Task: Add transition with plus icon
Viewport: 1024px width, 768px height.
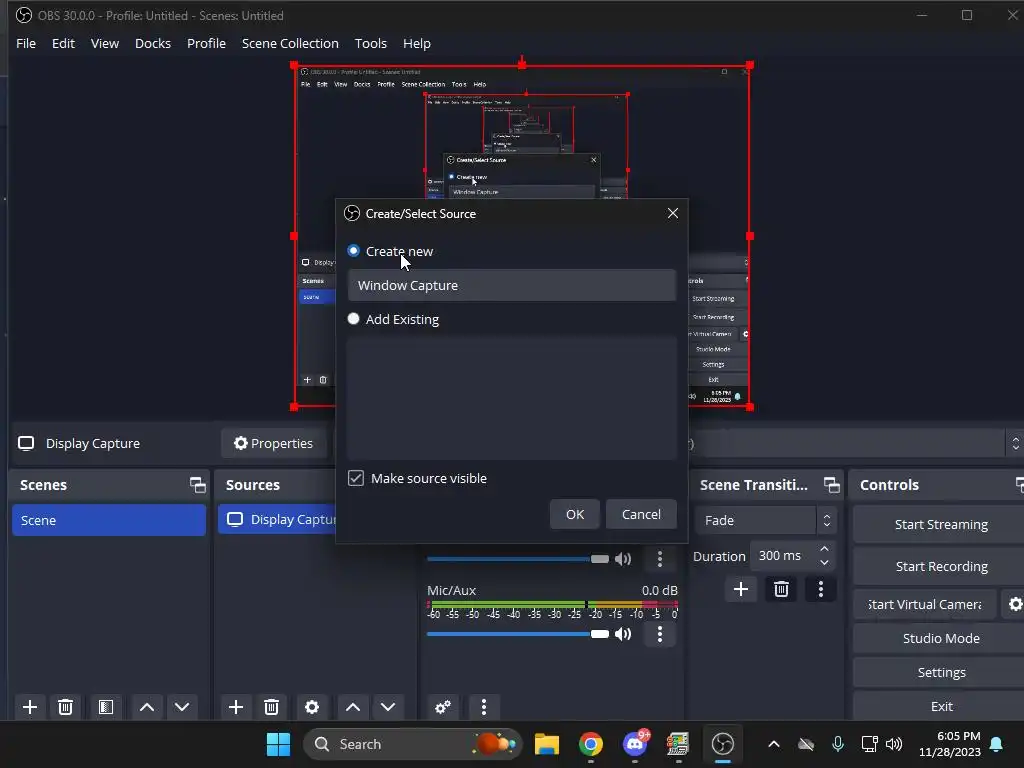Action: pyautogui.click(x=741, y=589)
